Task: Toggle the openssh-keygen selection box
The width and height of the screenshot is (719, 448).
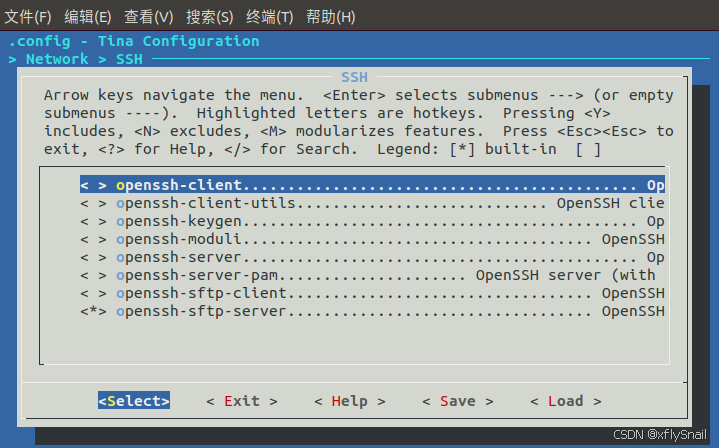Action: [94, 221]
